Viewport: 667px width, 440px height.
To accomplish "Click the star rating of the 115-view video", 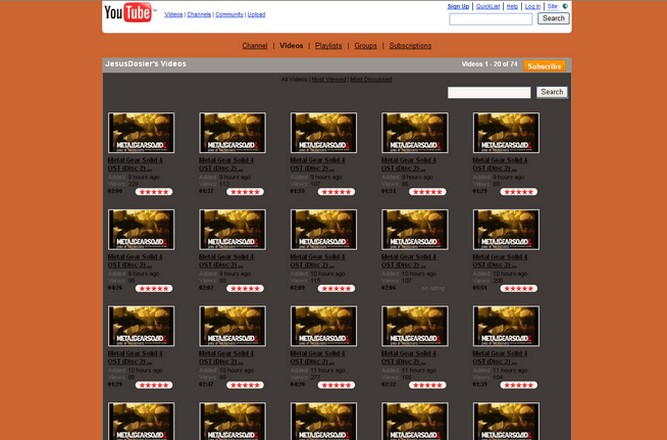I will (x=336, y=289).
